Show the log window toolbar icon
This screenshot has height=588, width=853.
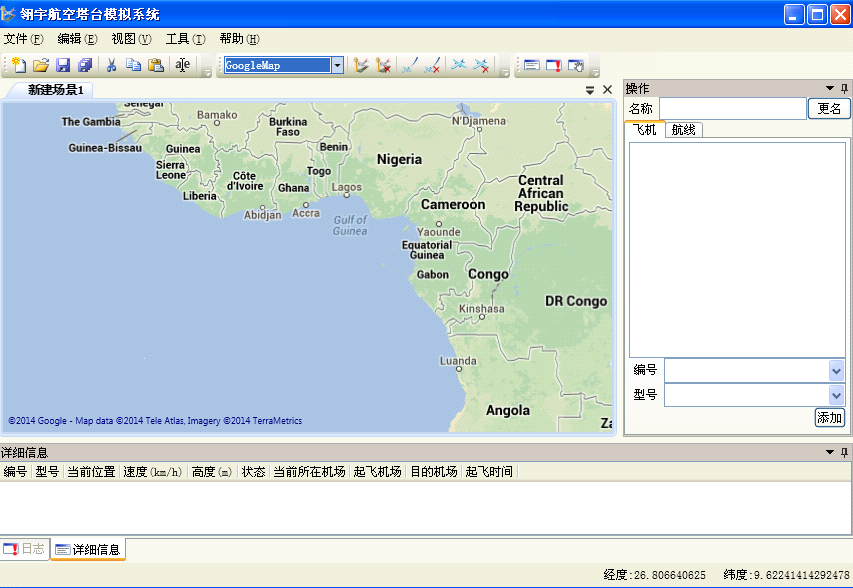554,65
